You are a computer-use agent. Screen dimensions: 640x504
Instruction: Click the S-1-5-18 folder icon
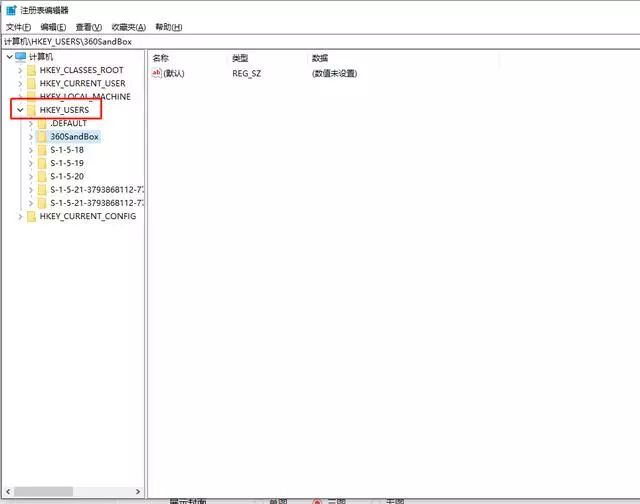pos(42,150)
